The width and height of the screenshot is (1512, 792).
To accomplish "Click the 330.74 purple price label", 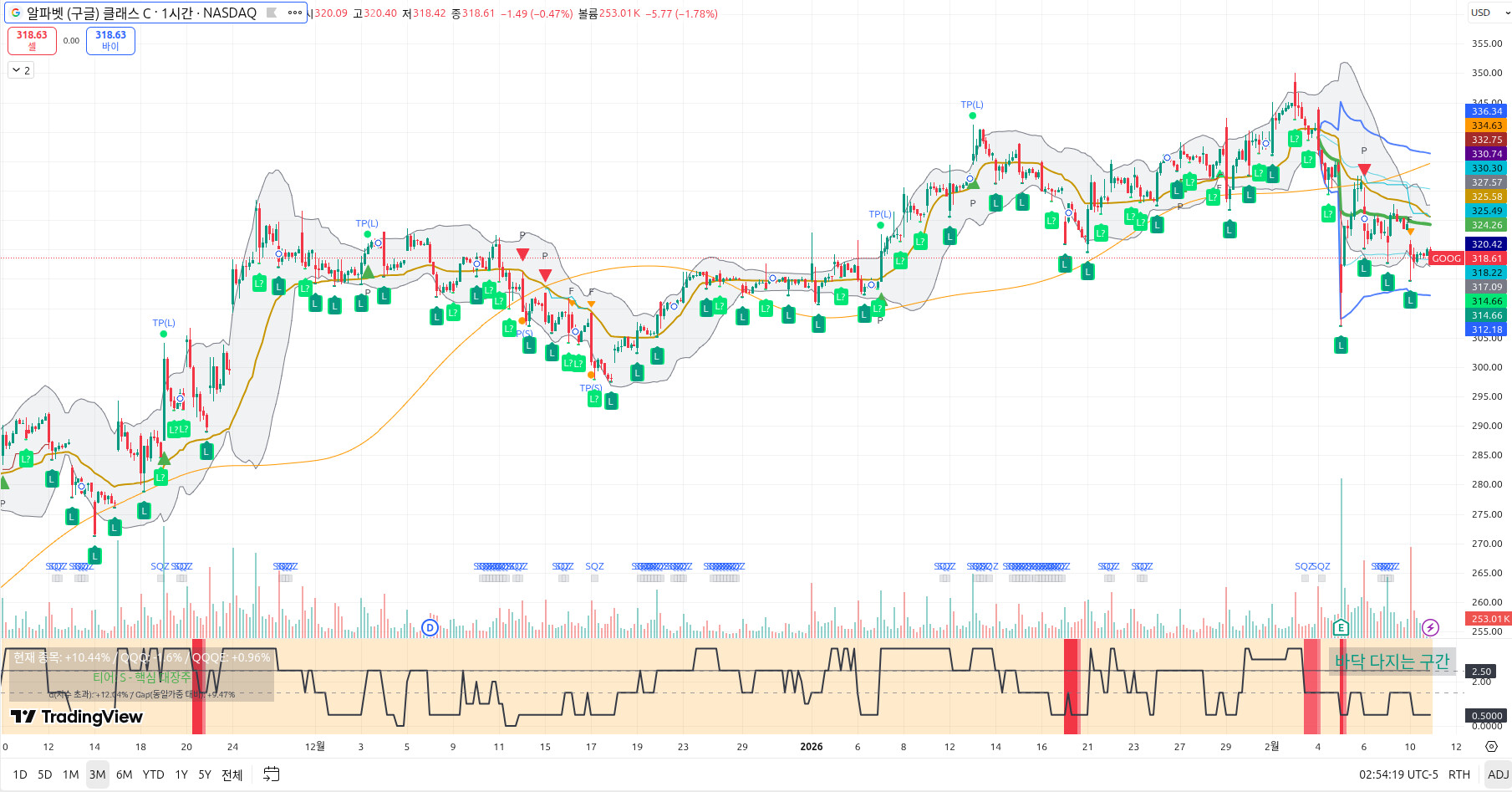I will point(1486,154).
